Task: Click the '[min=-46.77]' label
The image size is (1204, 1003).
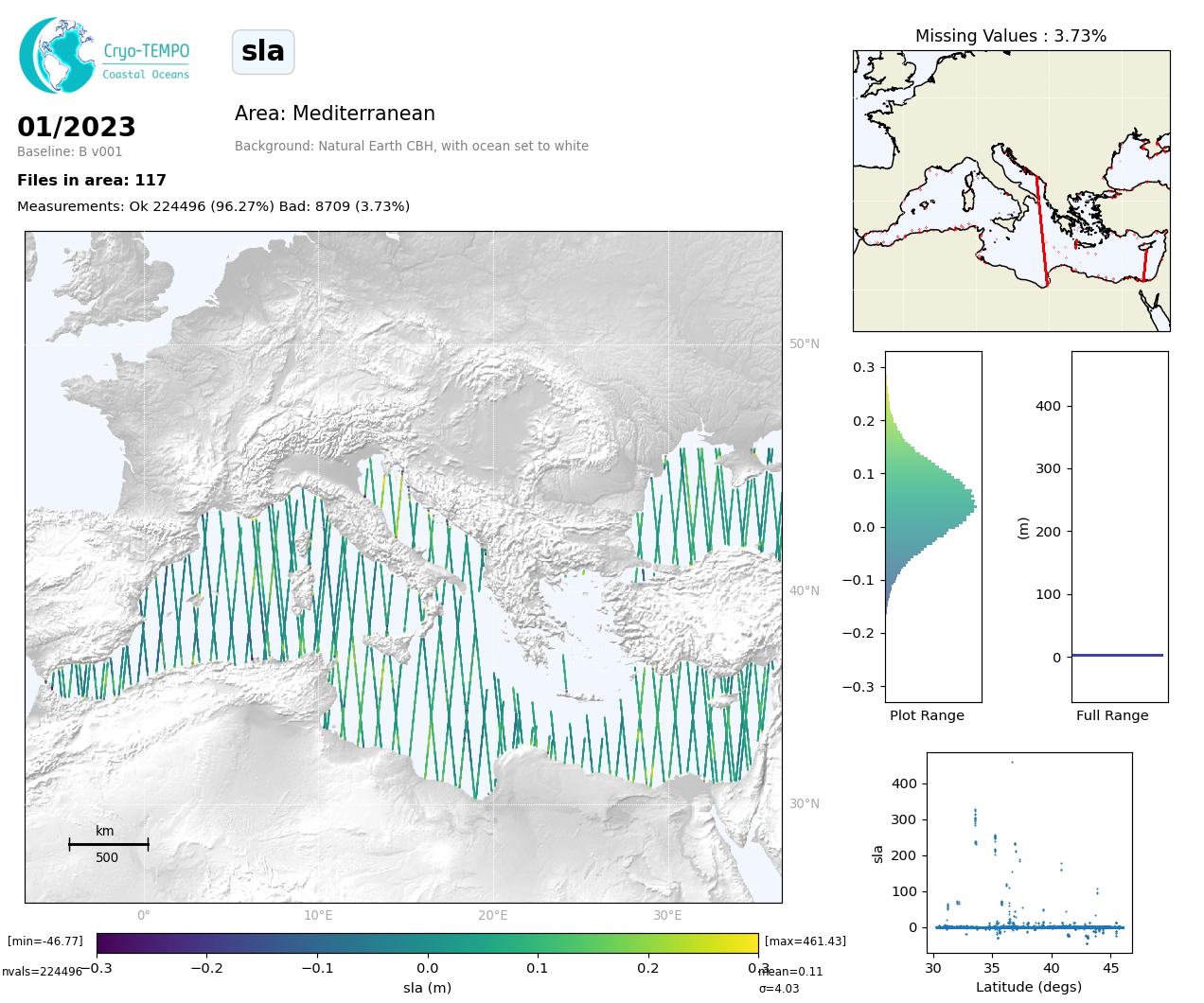Action: (x=45, y=941)
